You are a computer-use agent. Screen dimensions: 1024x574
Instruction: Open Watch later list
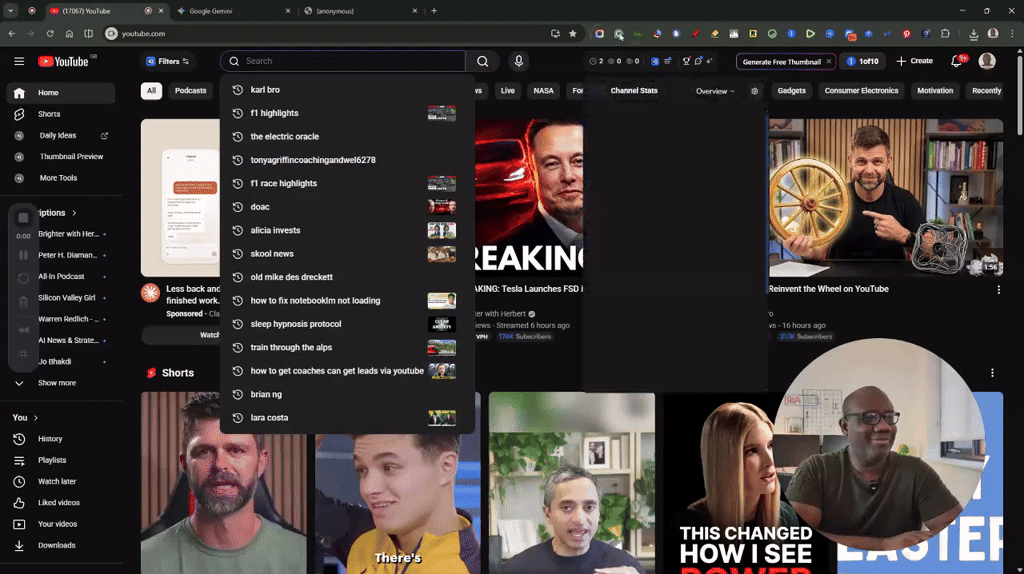coord(61,482)
